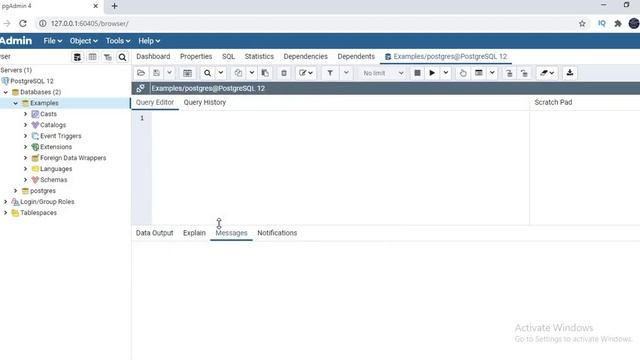This screenshot has height=360, width=640.
Task: Click the browser View Data grid icon
Action: 93,57
